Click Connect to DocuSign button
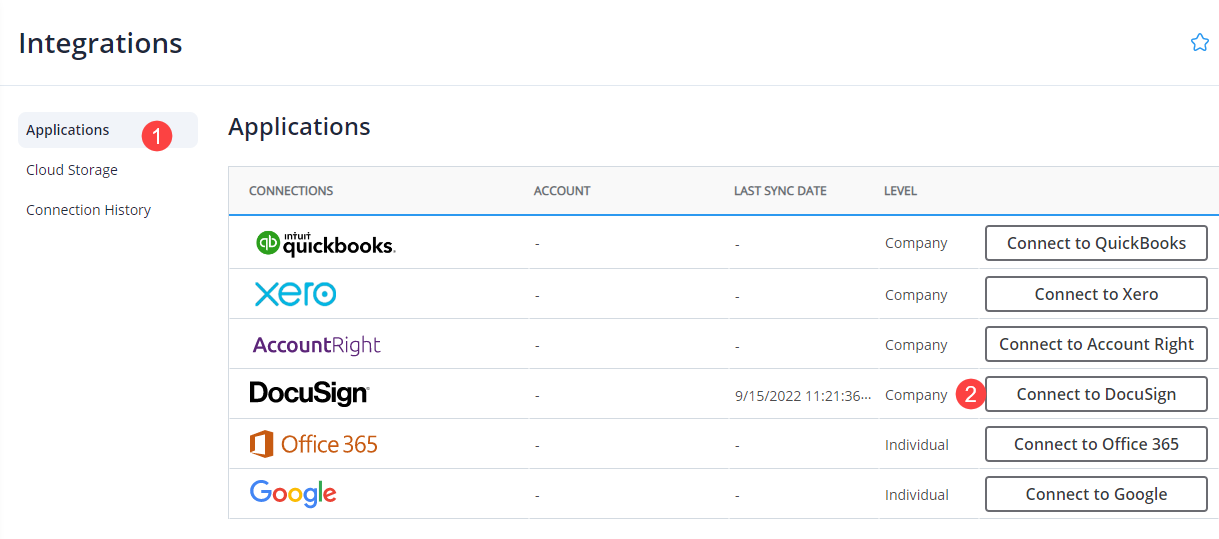Image resolution: width=1219 pixels, height=539 pixels. pyautogui.click(x=1096, y=394)
